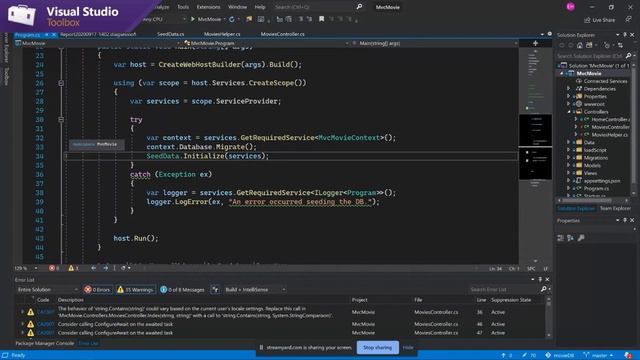Select appsettings.json in Solution Explorer
Image resolution: width=640 pixels, height=360 pixels.
[602, 181]
